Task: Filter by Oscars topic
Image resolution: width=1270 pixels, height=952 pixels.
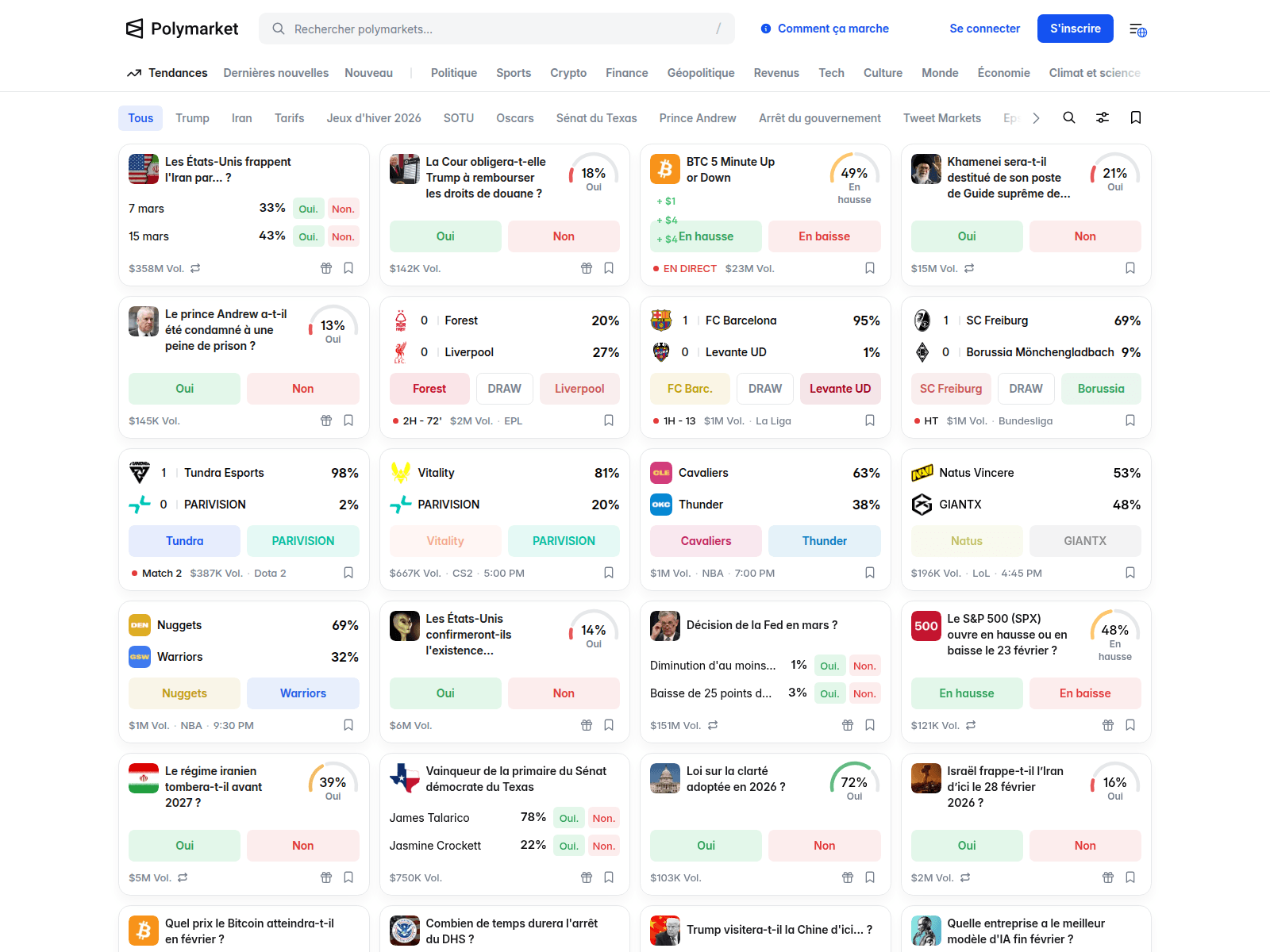Action: point(515,118)
